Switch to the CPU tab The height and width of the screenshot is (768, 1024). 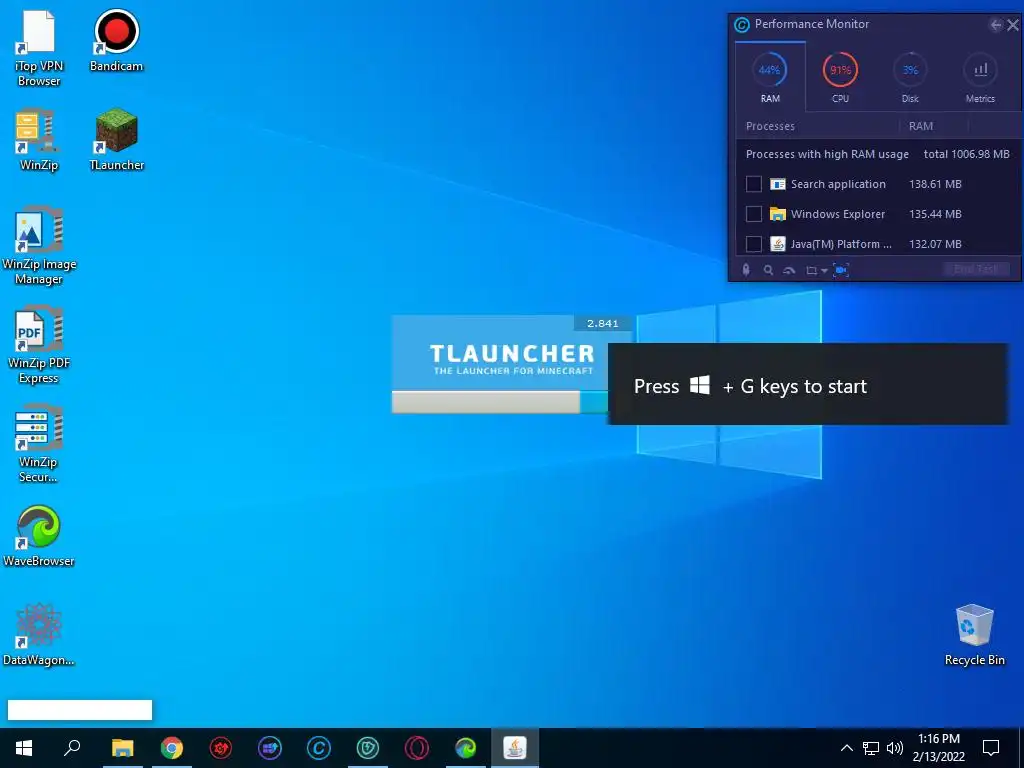(x=840, y=77)
